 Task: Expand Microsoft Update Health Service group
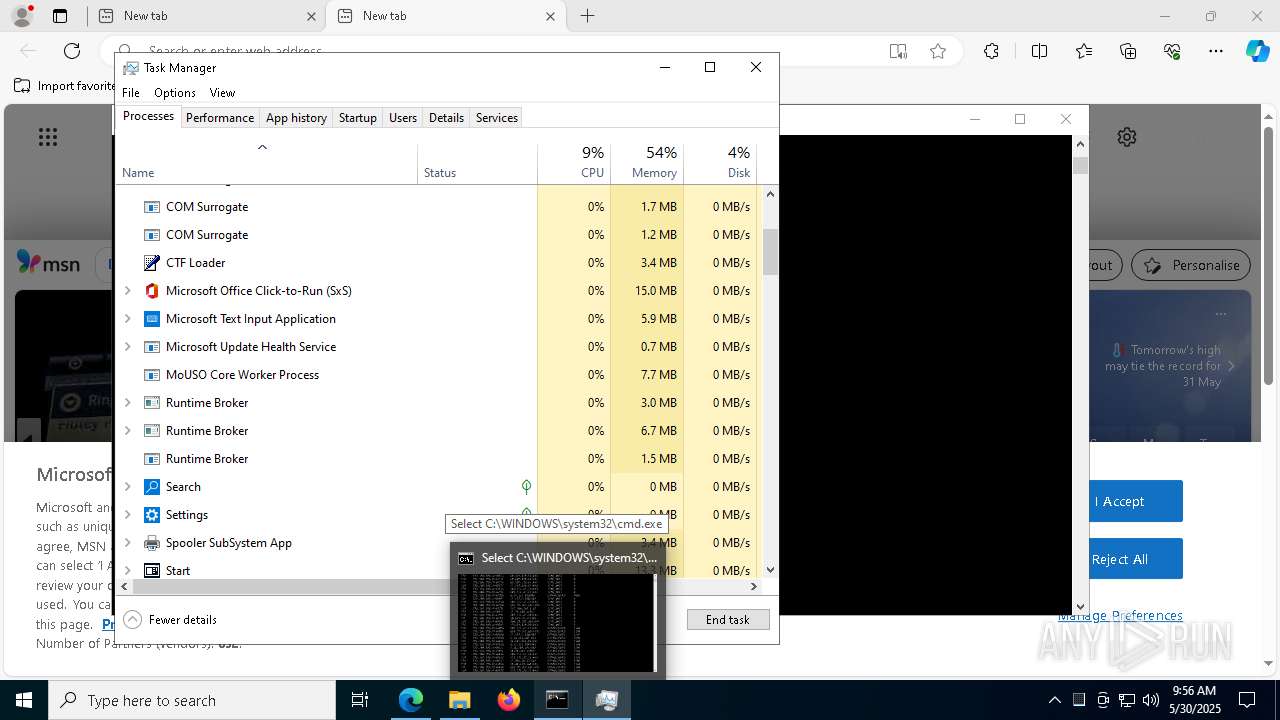coord(127,347)
